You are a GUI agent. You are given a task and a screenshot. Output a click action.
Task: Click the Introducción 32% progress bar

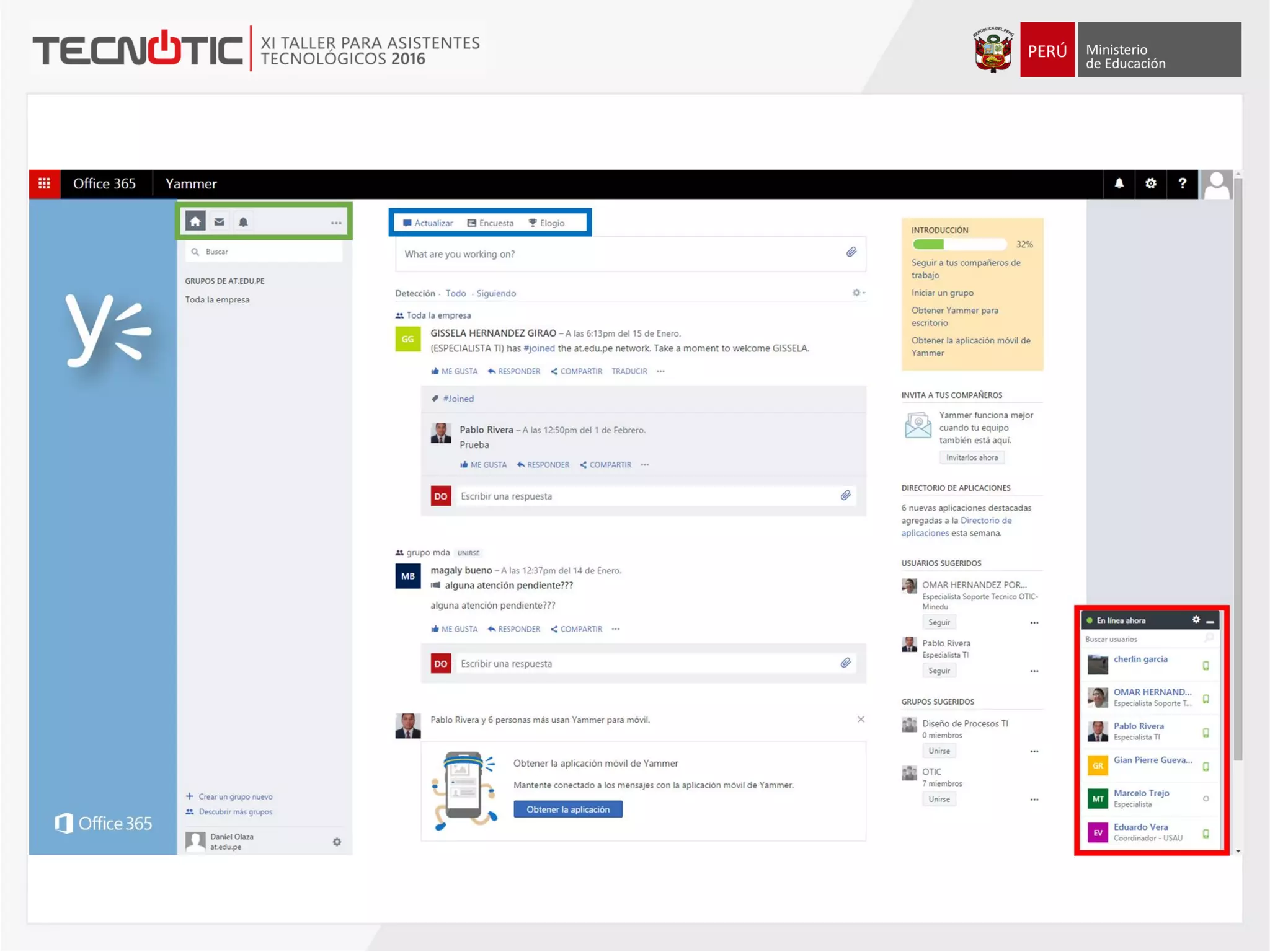click(960, 245)
